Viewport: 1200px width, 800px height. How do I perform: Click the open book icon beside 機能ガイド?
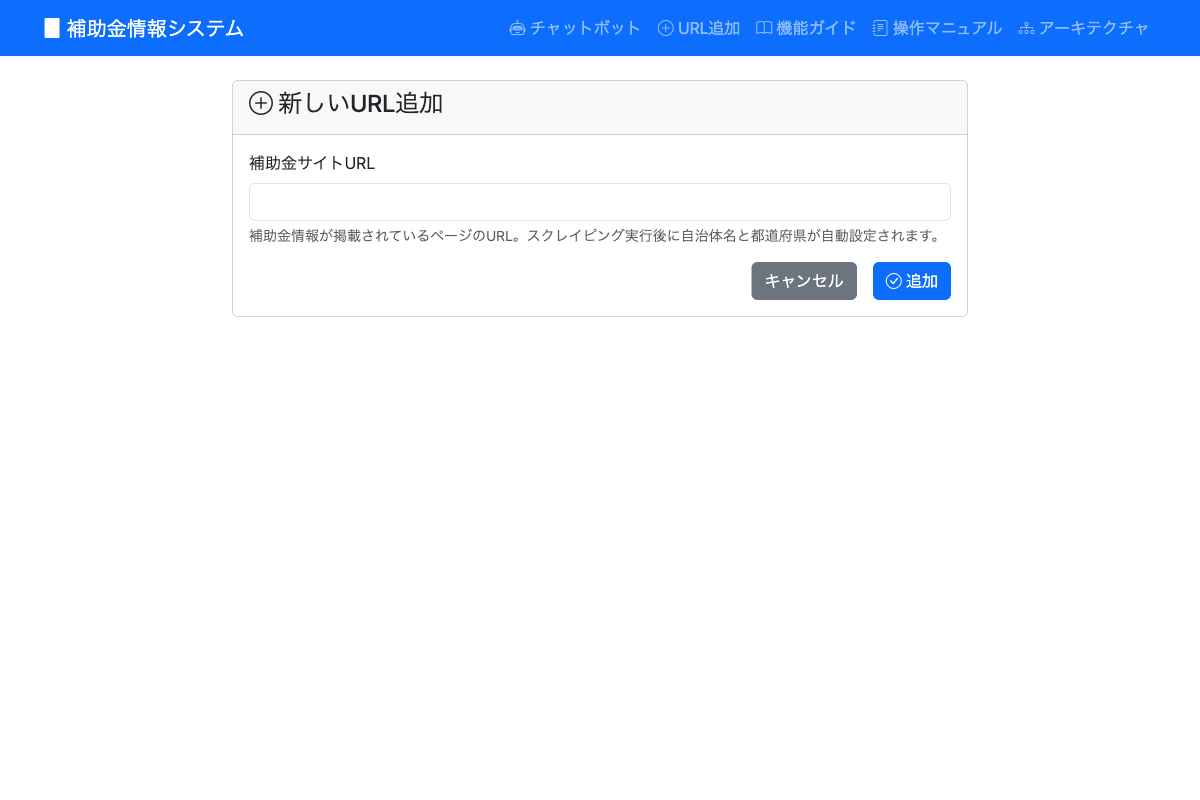pyautogui.click(x=764, y=28)
